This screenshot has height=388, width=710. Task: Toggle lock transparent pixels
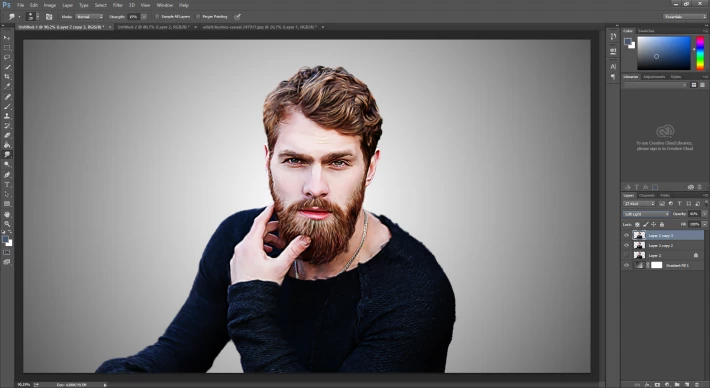(638, 224)
